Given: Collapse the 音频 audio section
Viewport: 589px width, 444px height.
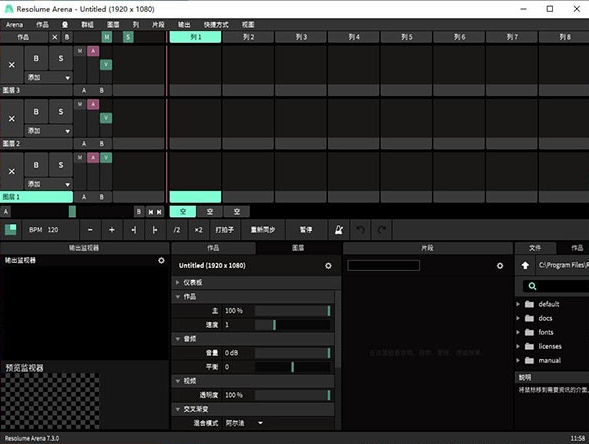Looking at the screenshot, I should click(178, 339).
